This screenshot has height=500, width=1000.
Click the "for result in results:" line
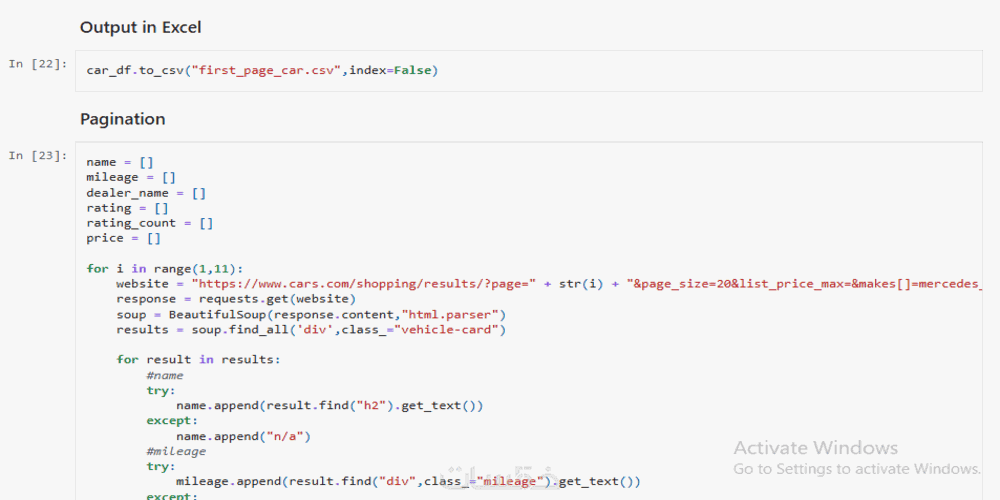pos(199,360)
